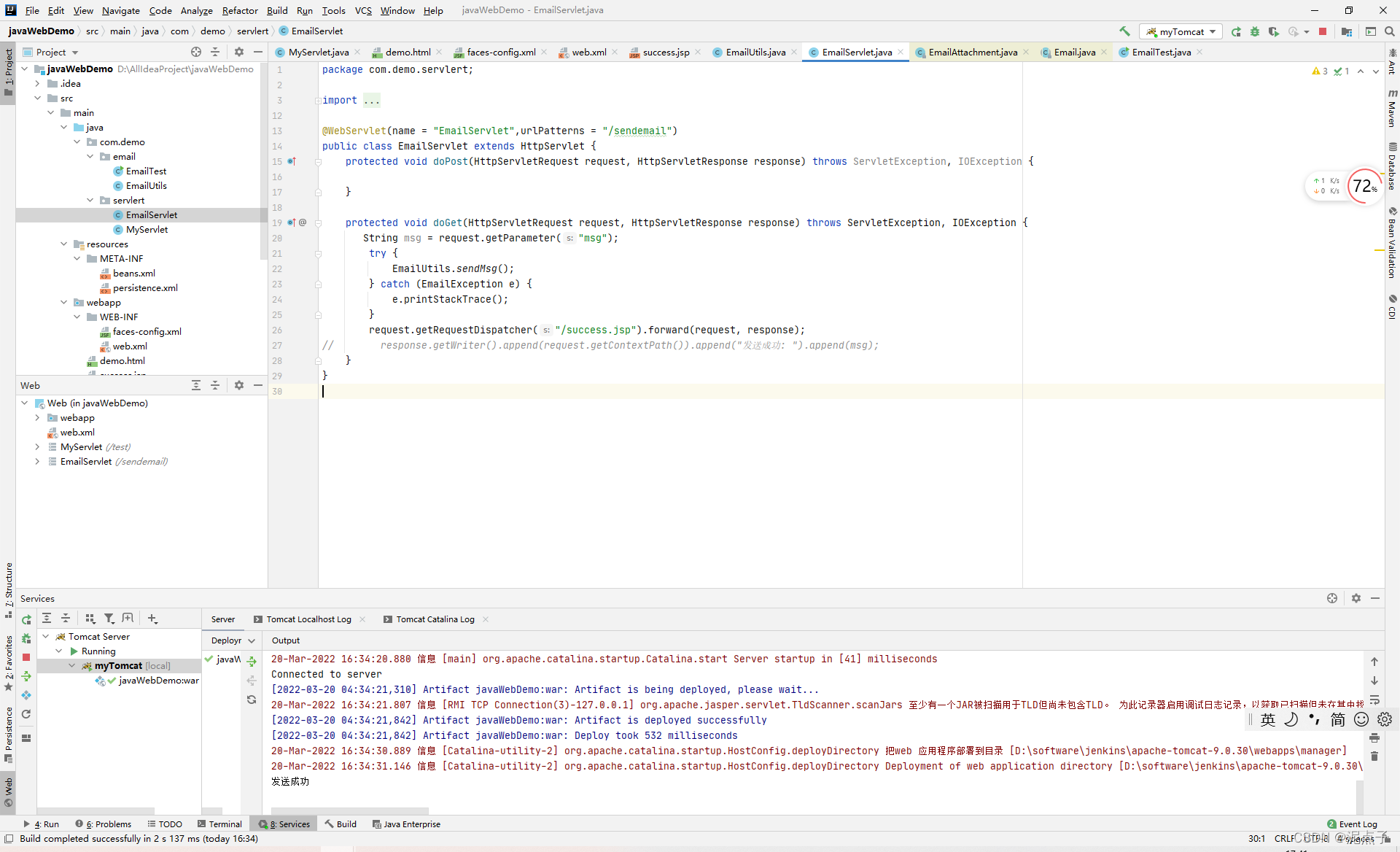Open the Group By options in Services

(90, 618)
